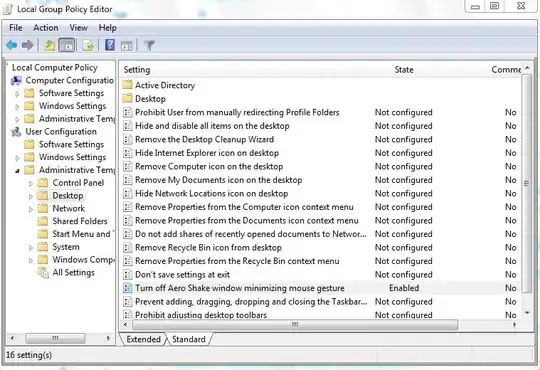Click policy icon next to Turn off Aero Shake
Image resolution: width=540 pixels, height=370 pixels.
coord(127,288)
